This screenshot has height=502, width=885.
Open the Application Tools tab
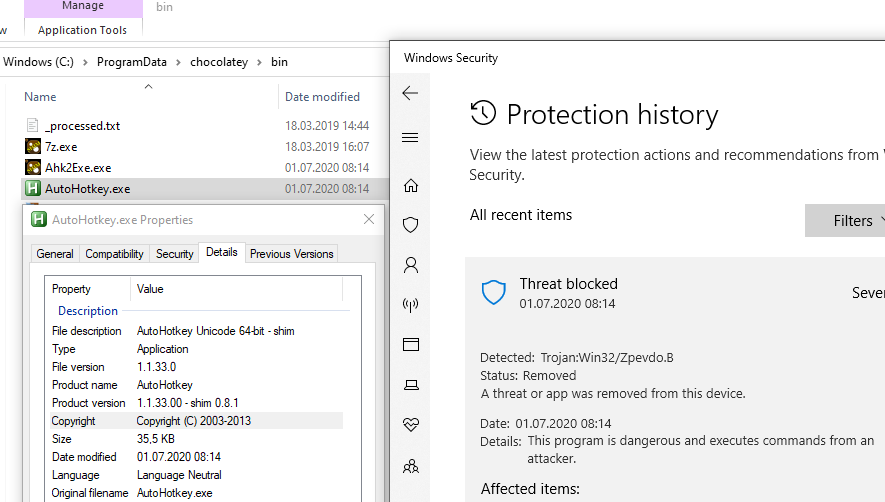pos(82,30)
